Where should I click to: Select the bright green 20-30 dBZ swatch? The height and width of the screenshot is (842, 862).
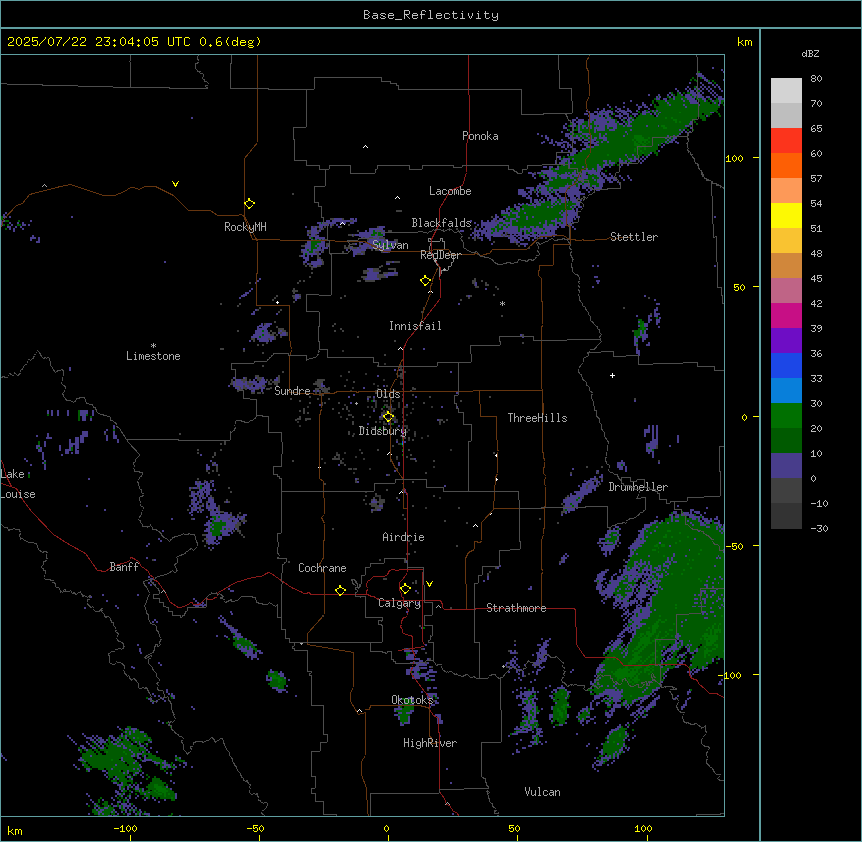tap(786, 416)
